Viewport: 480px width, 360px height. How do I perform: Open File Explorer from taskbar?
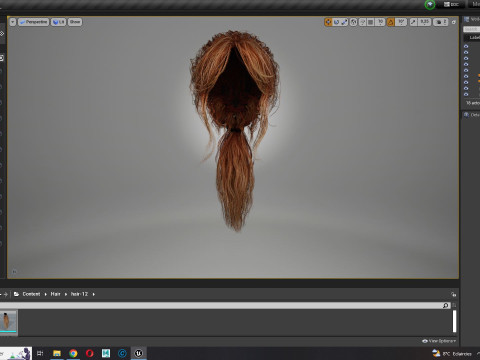point(57,353)
